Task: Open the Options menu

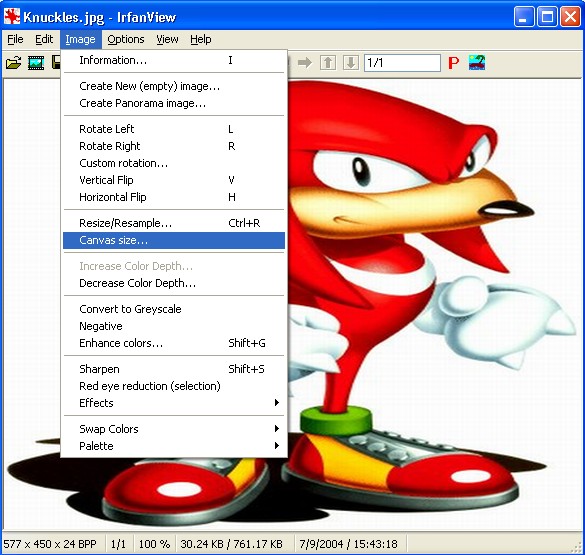Action: (x=126, y=39)
